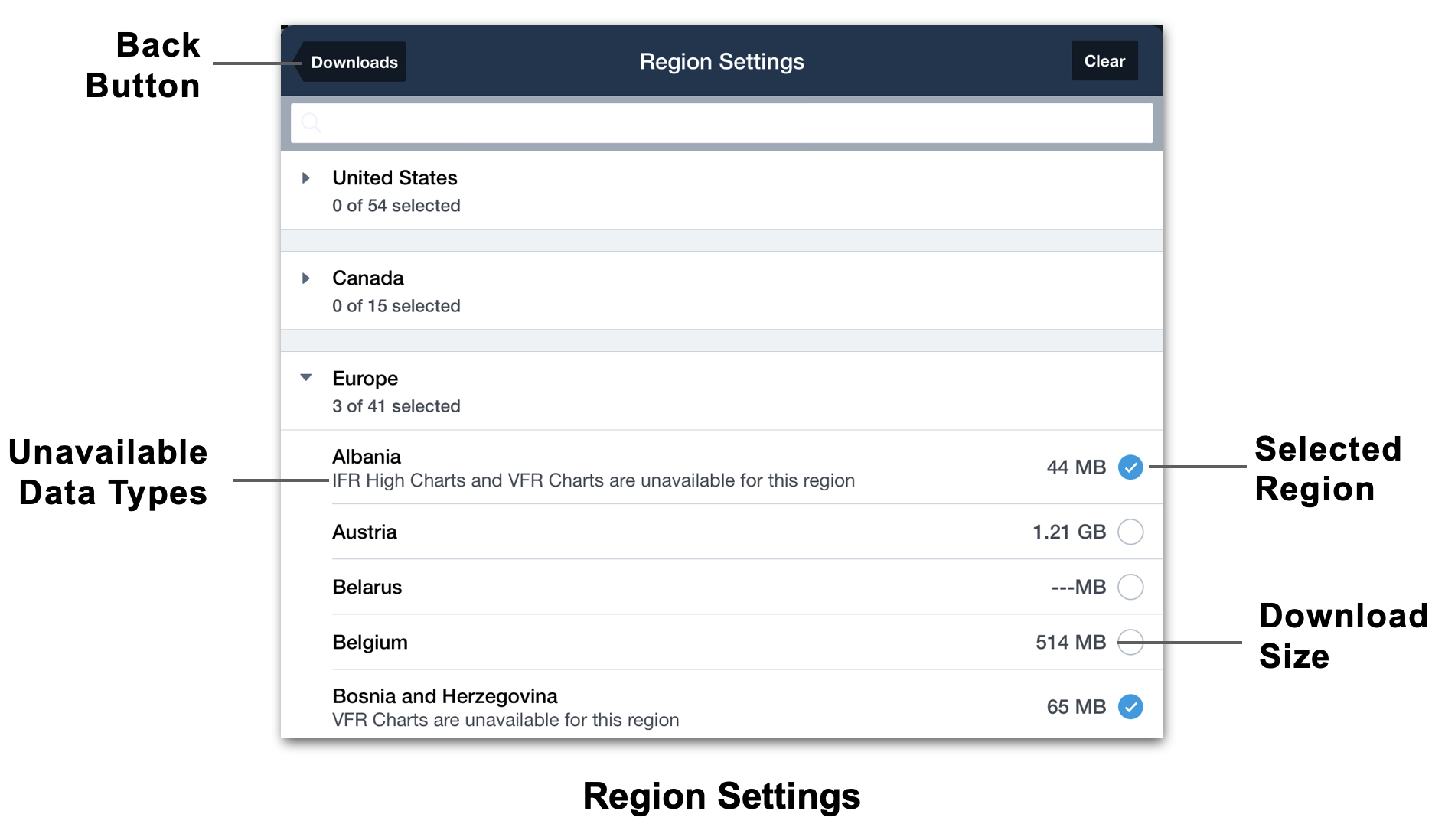This screenshot has width=1445, height=840.
Task: Click the region search field
Action: pyautogui.click(x=722, y=123)
